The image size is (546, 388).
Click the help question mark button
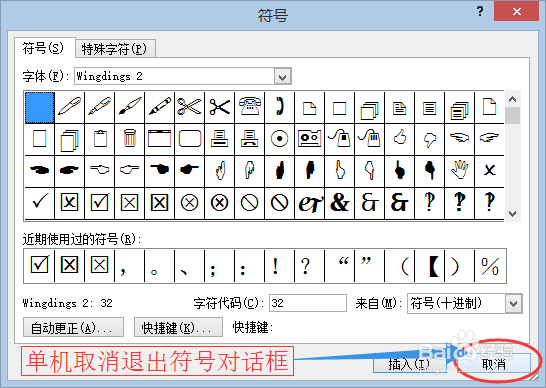click(x=480, y=11)
